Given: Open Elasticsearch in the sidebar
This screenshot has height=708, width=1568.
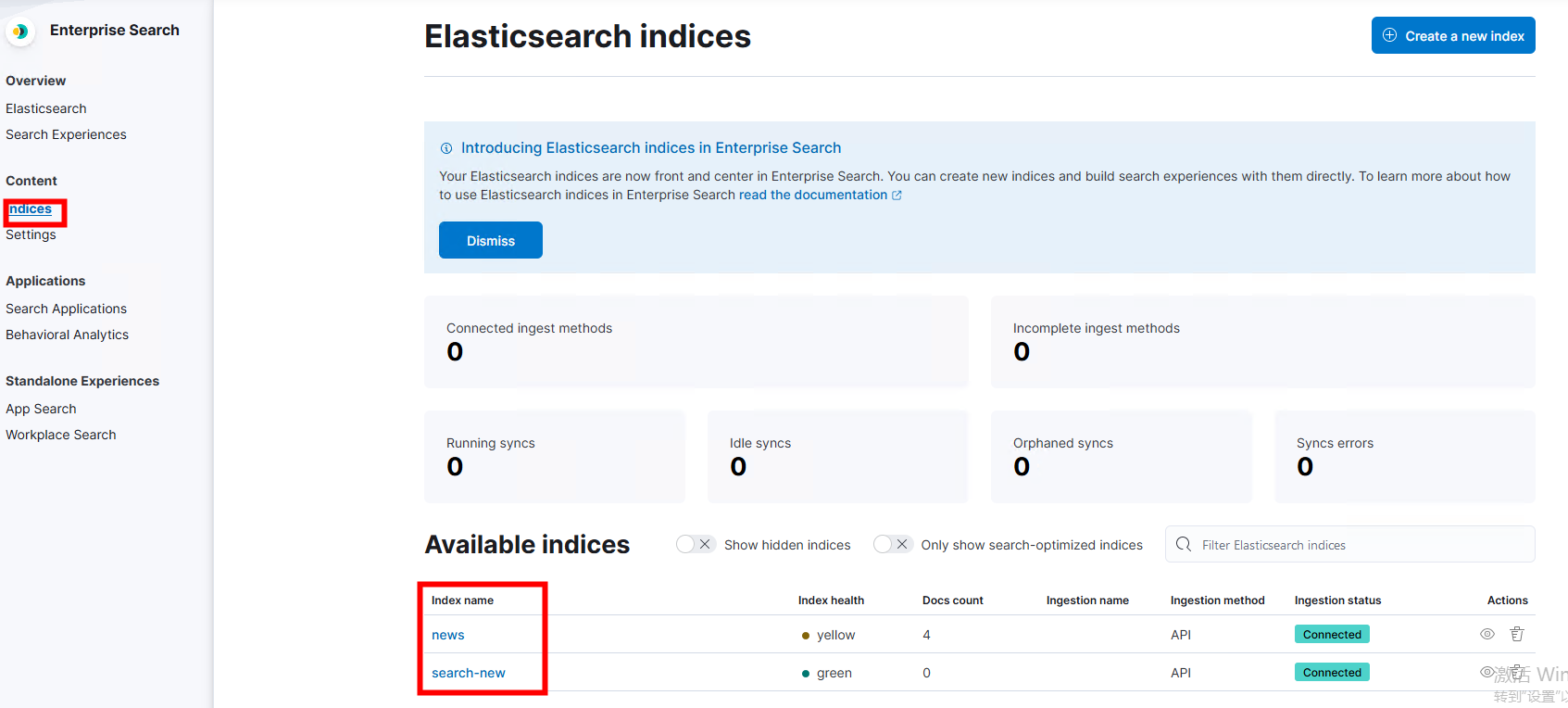Looking at the screenshot, I should (x=46, y=108).
